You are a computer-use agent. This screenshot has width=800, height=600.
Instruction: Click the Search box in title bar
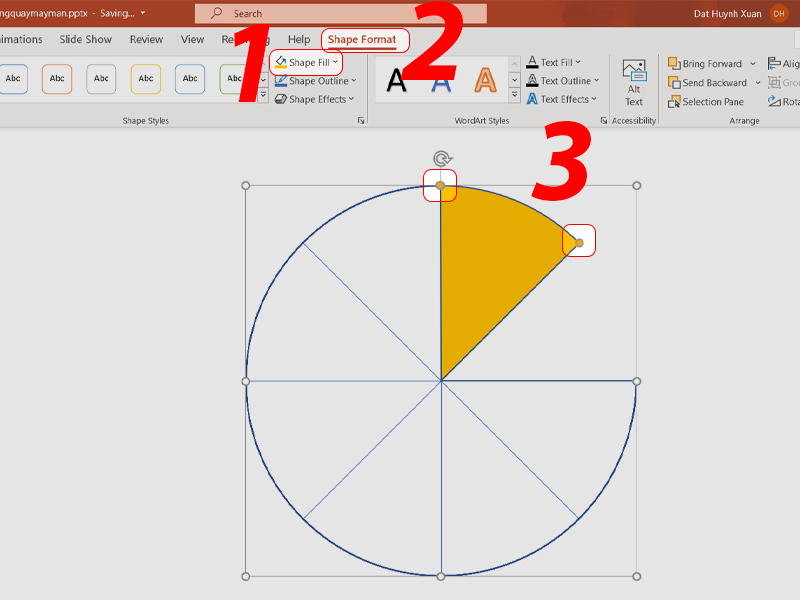click(x=340, y=14)
